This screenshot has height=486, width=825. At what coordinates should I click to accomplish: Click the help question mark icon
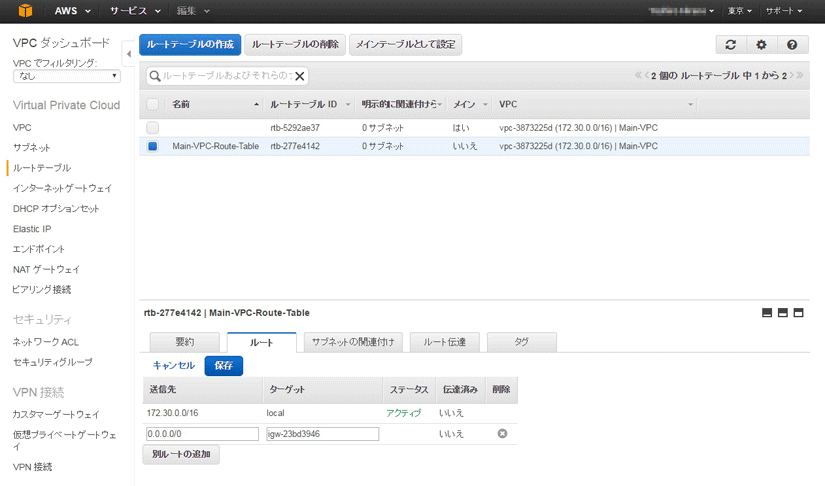[x=792, y=45]
